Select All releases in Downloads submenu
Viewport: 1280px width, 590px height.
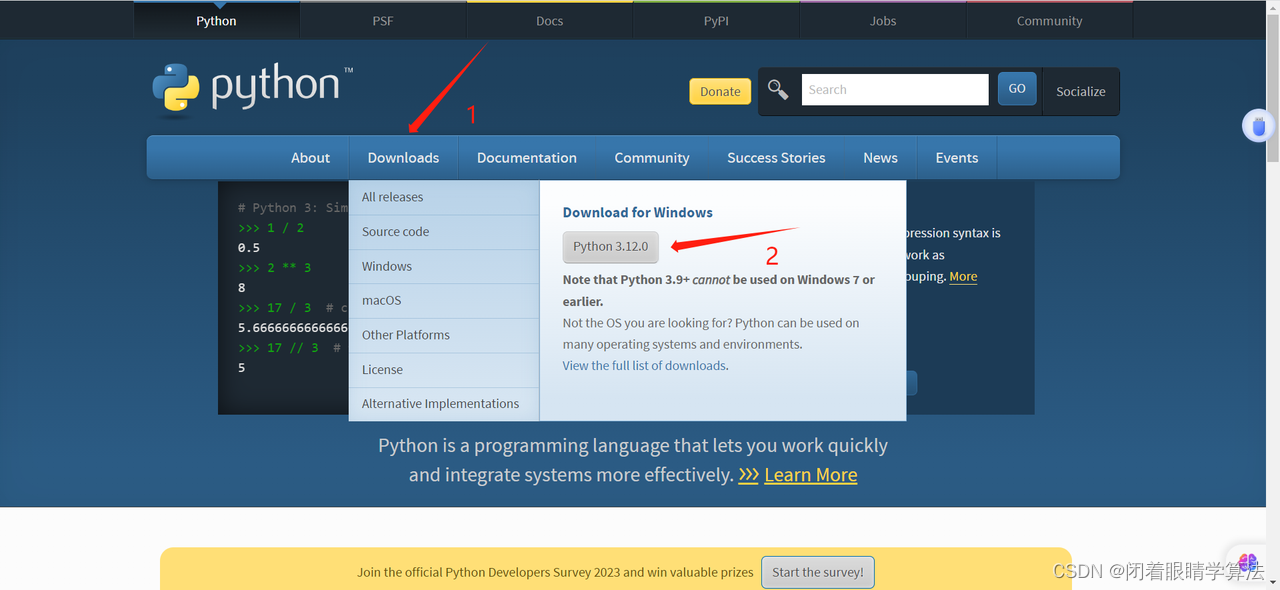pyautogui.click(x=444, y=197)
